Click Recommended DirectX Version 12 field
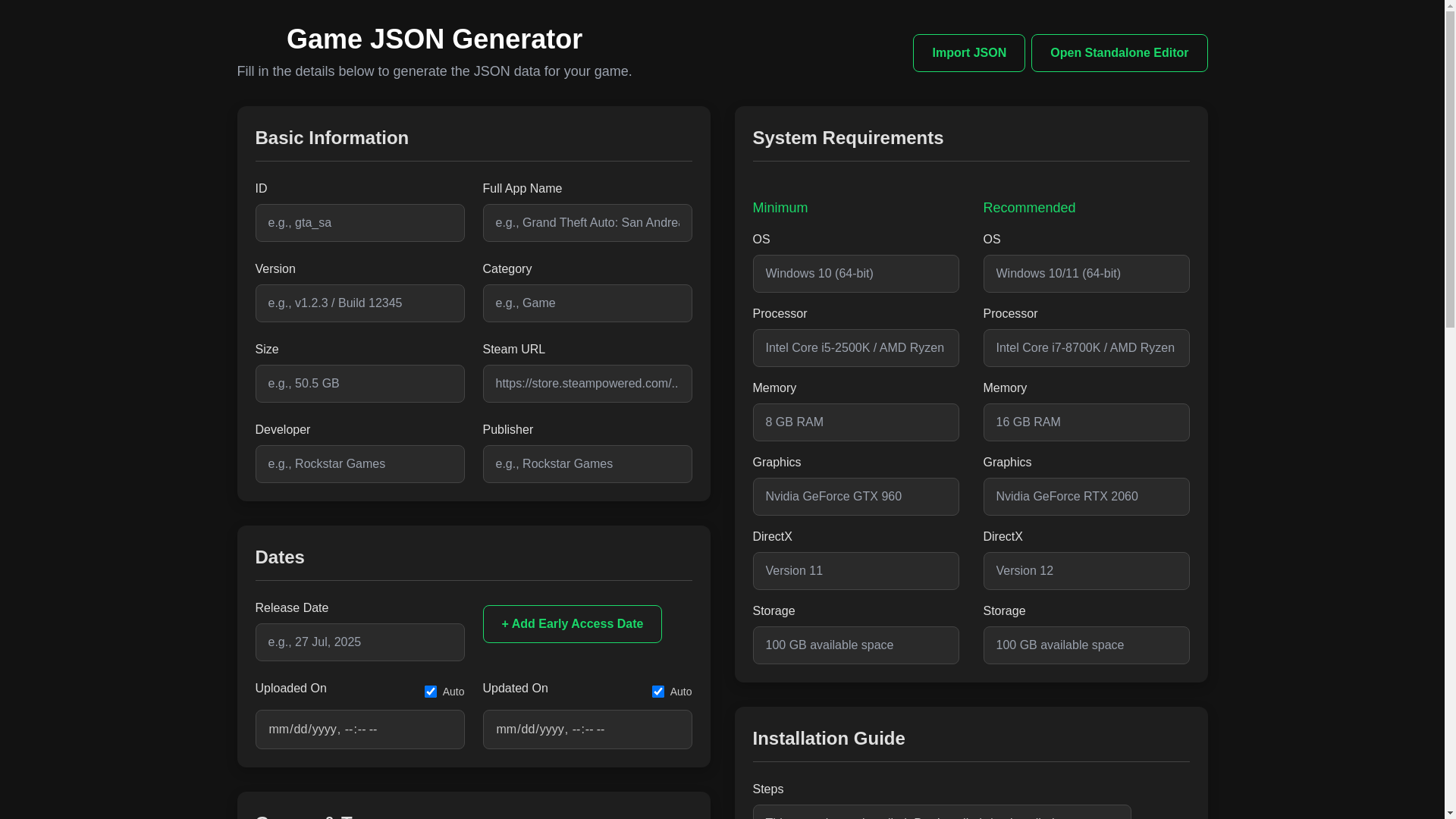Image resolution: width=1456 pixels, height=819 pixels. [1086, 571]
